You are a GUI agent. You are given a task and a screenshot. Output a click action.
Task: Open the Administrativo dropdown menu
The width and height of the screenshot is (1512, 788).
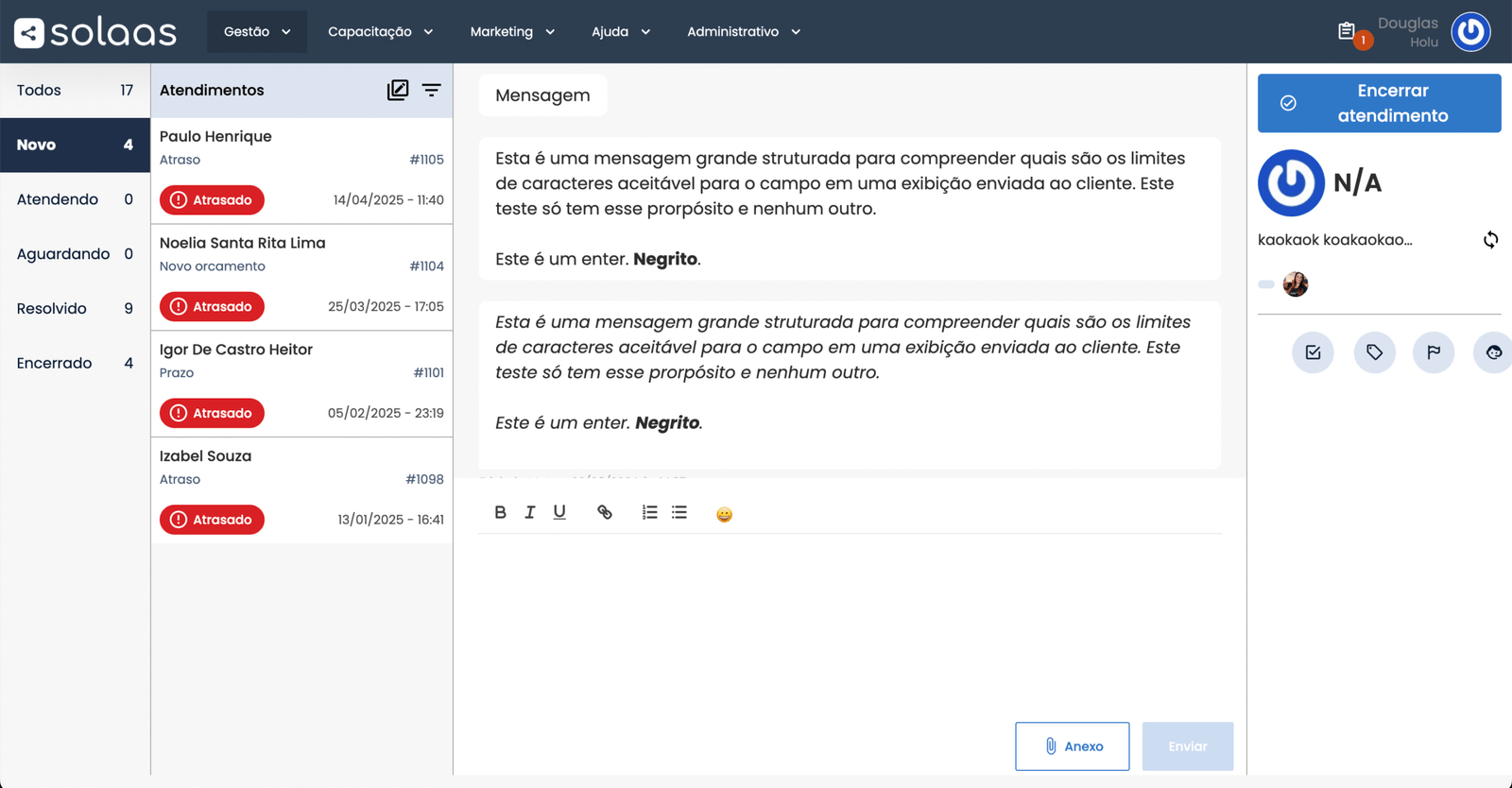tap(743, 31)
